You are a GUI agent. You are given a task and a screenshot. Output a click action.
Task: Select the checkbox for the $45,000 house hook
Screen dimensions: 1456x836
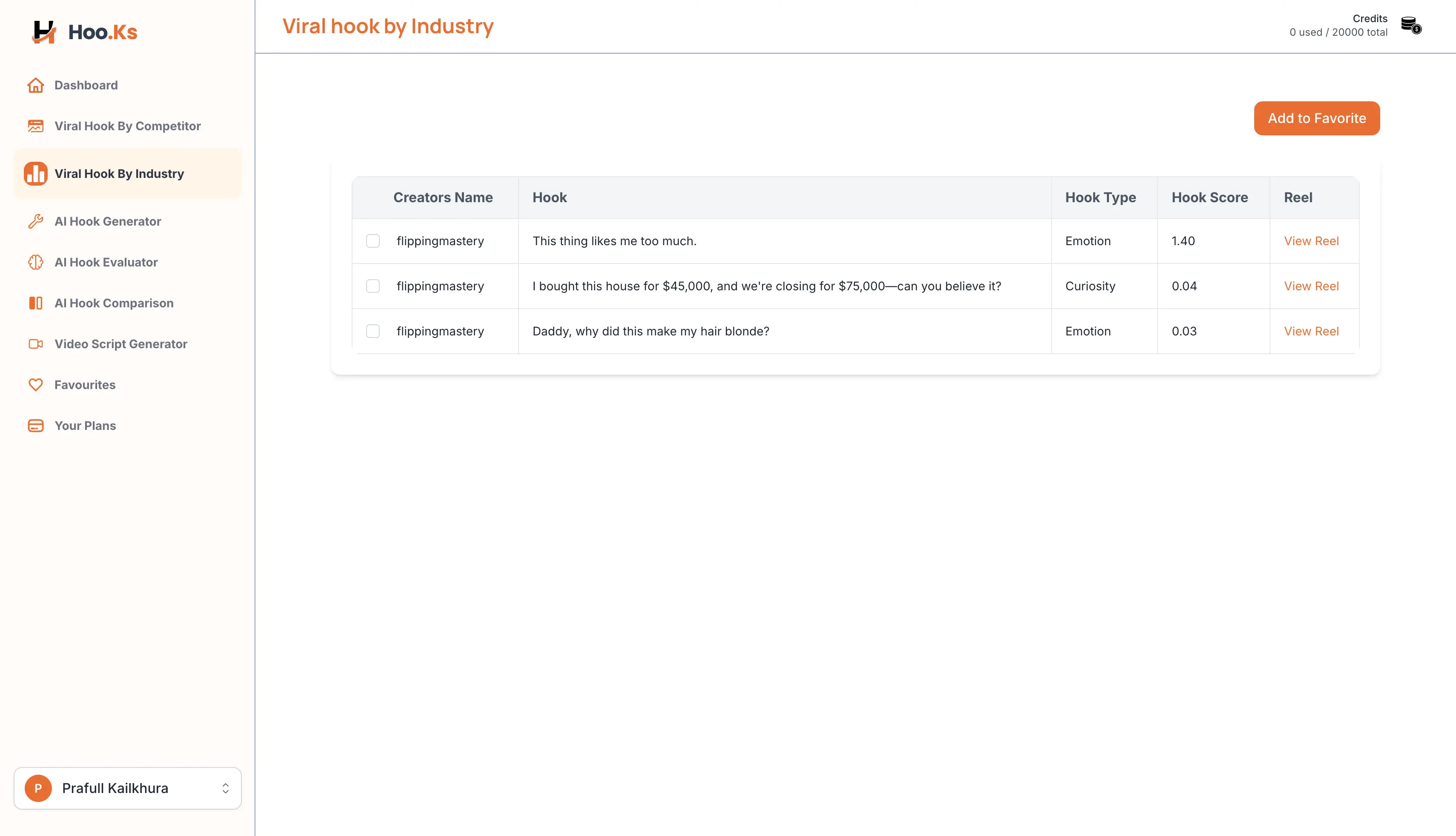pos(373,286)
